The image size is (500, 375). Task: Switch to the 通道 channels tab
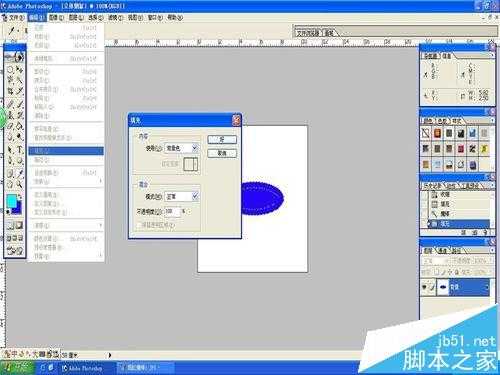pos(442,250)
